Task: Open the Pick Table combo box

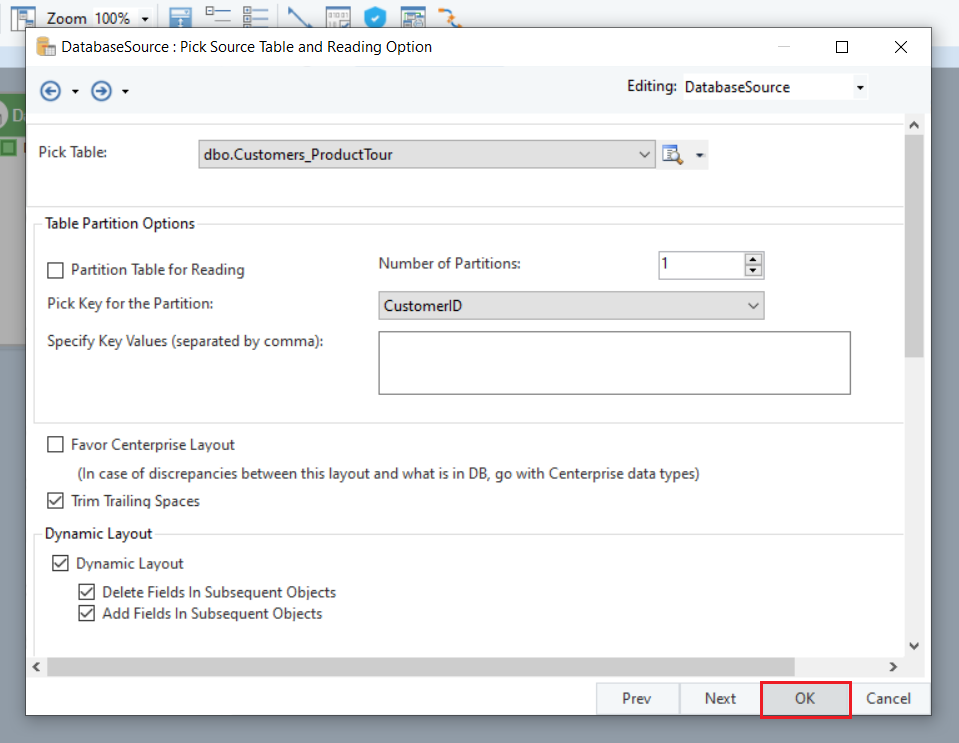Action: click(x=427, y=155)
